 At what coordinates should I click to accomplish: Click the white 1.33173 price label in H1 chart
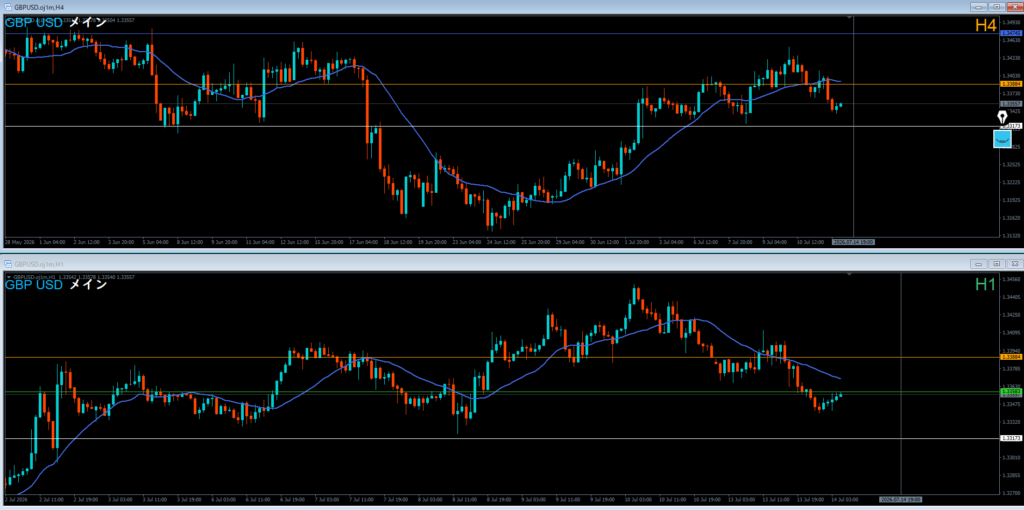pos(1010,438)
